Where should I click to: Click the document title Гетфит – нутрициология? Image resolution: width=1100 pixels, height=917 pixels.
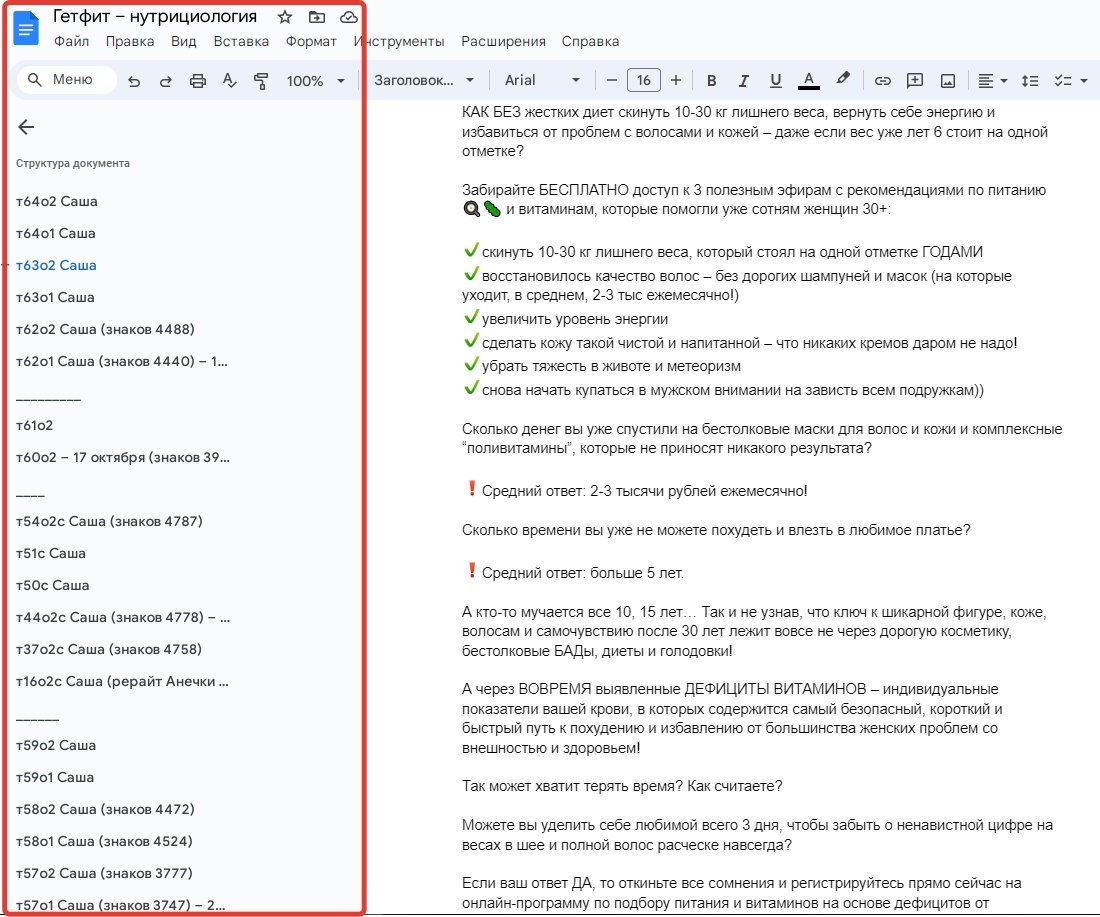click(x=155, y=16)
